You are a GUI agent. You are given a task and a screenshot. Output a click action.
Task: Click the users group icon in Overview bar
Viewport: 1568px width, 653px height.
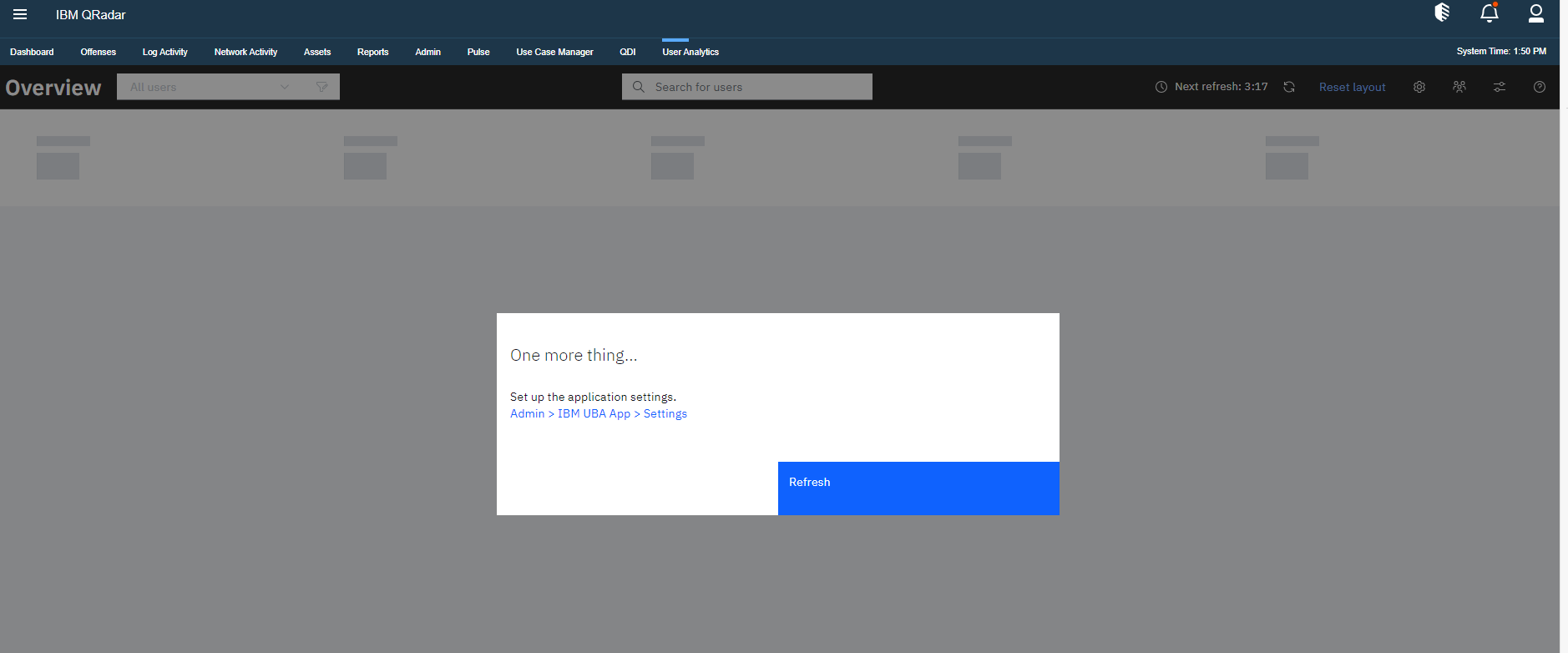(1459, 87)
